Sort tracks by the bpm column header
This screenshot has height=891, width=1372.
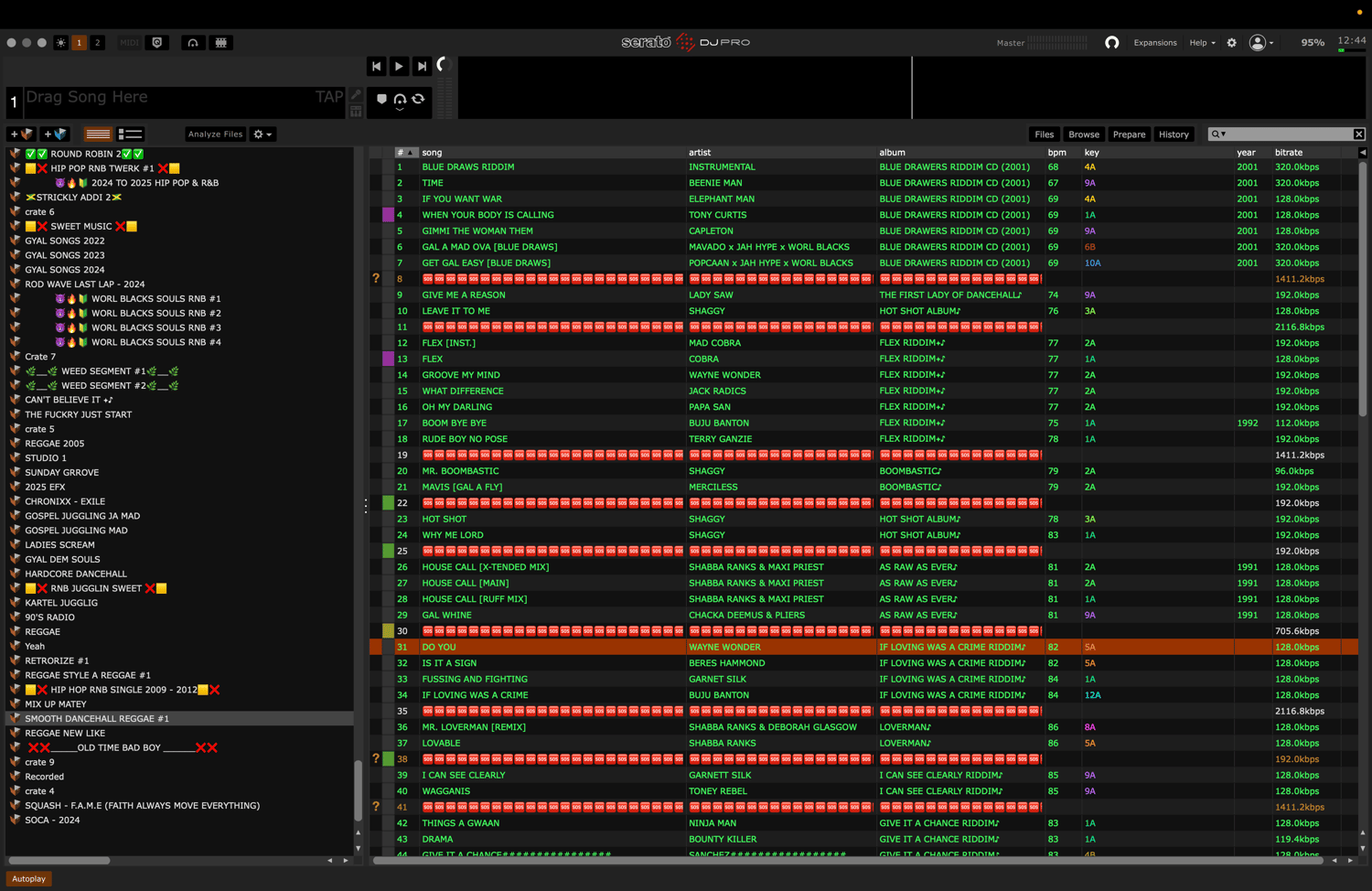(1056, 153)
